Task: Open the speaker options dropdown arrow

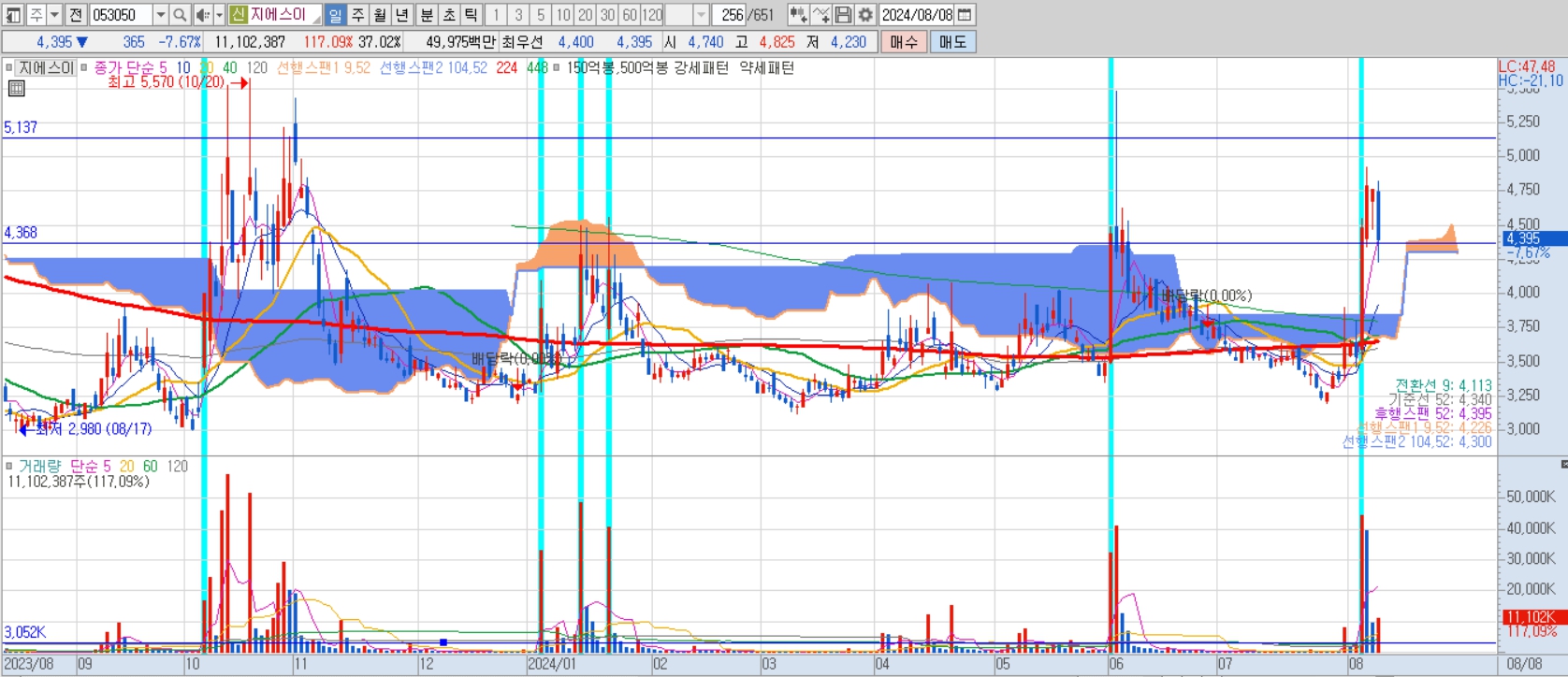Action: click(x=219, y=15)
